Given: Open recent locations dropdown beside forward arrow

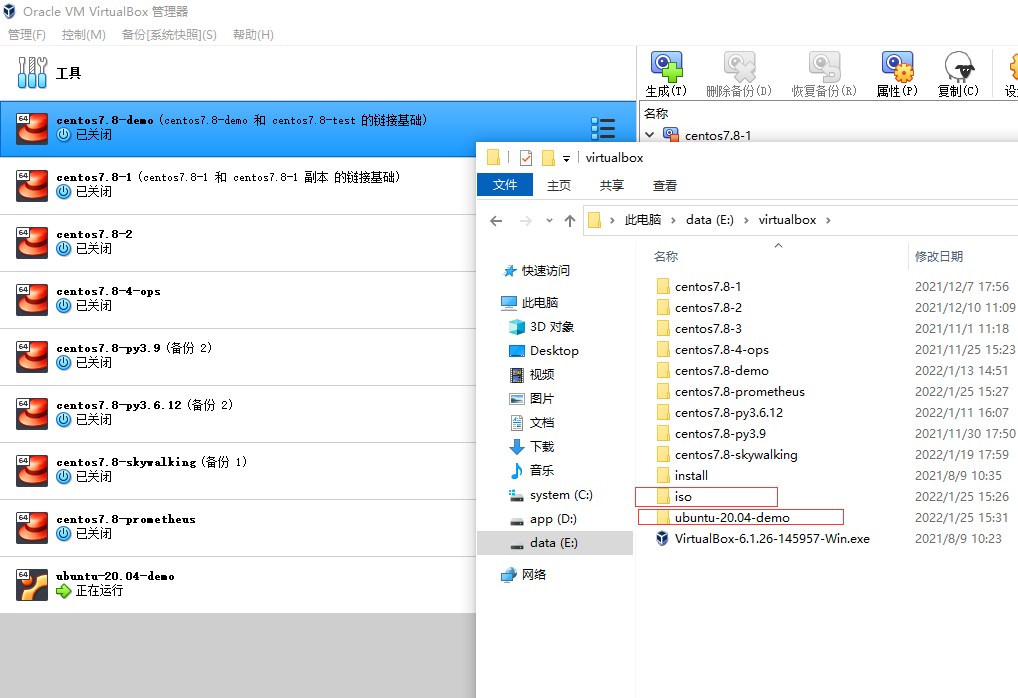Looking at the screenshot, I should [x=549, y=221].
